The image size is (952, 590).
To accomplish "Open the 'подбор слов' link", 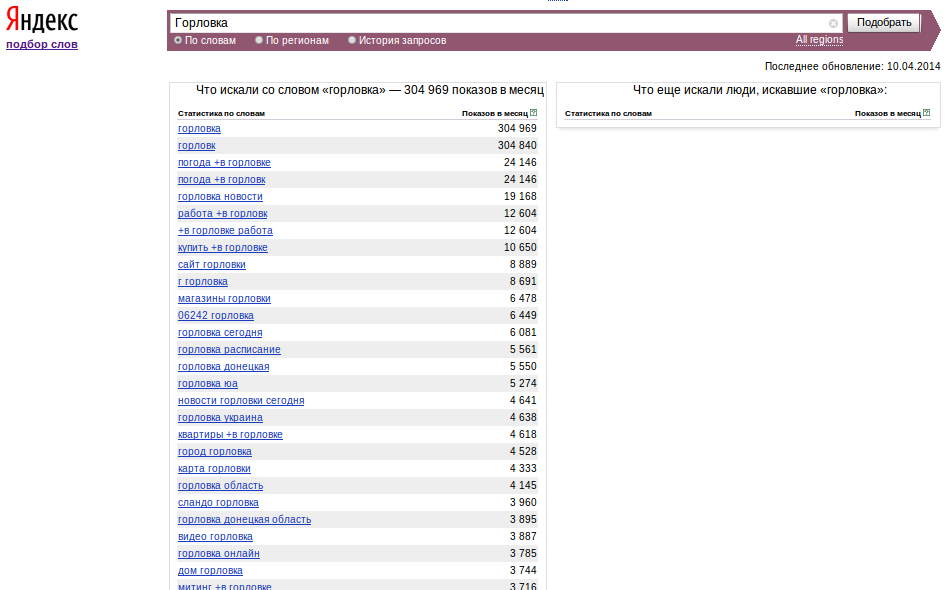I will 42,44.
